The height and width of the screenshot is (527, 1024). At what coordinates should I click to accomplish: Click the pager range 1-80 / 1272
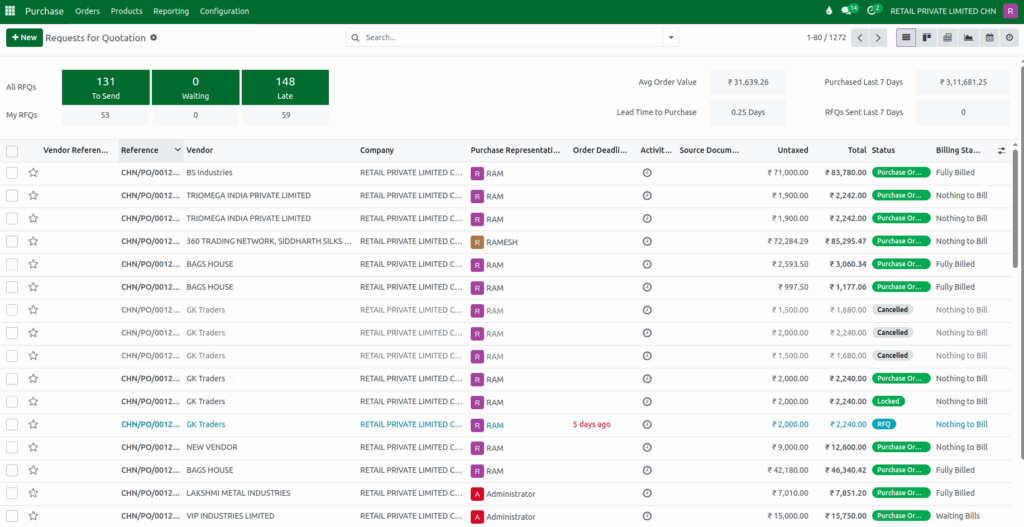(826, 38)
